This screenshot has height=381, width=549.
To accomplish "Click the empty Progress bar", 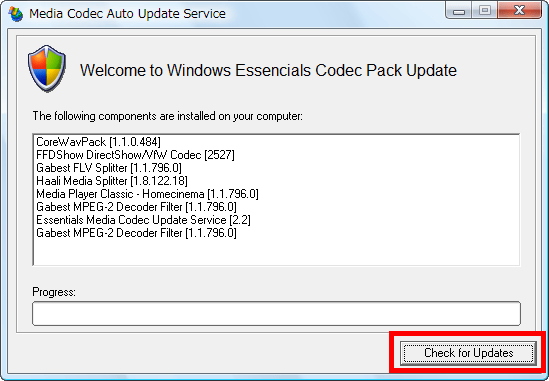I will coord(276,313).
